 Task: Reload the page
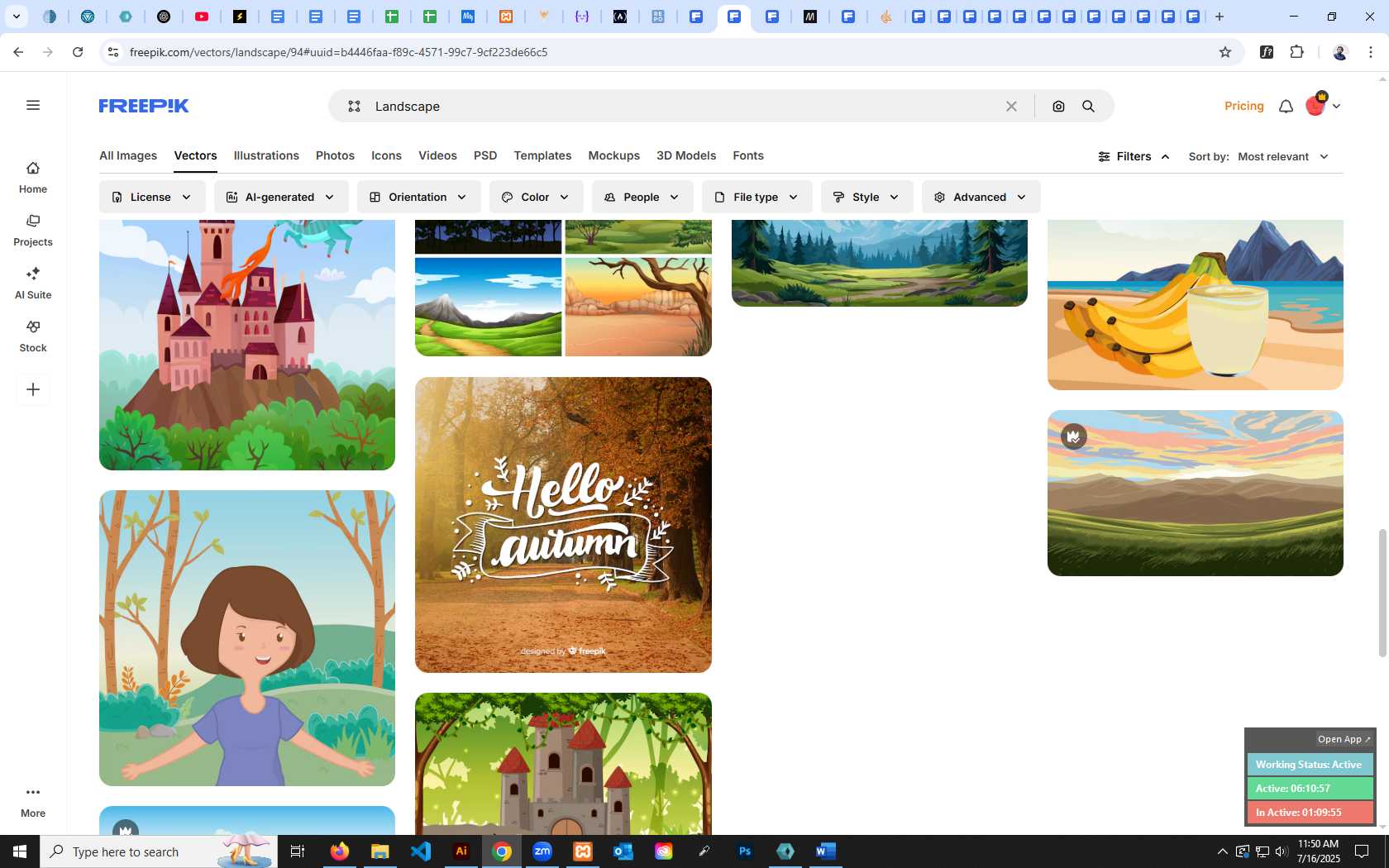point(78,52)
